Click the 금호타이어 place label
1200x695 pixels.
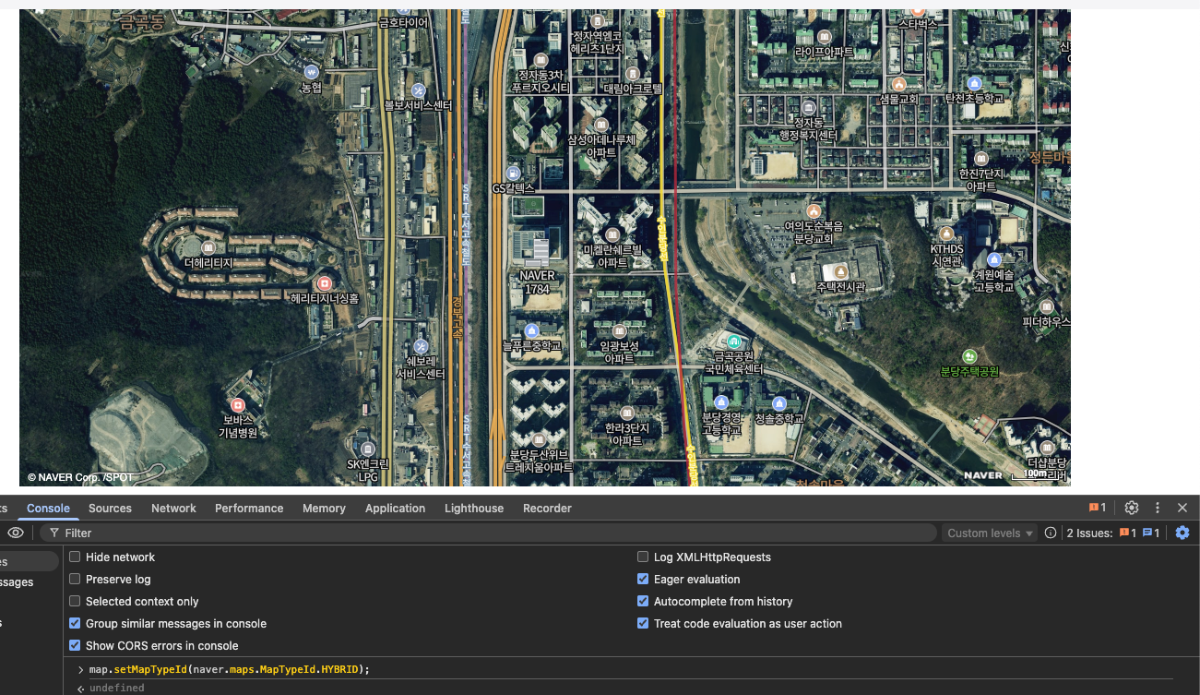(404, 22)
